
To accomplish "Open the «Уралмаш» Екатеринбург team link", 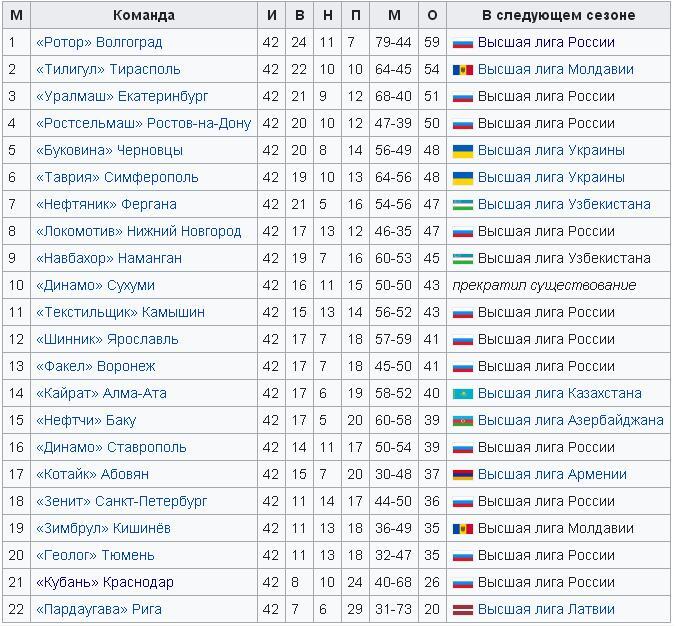I will pyautogui.click(x=122, y=97).
